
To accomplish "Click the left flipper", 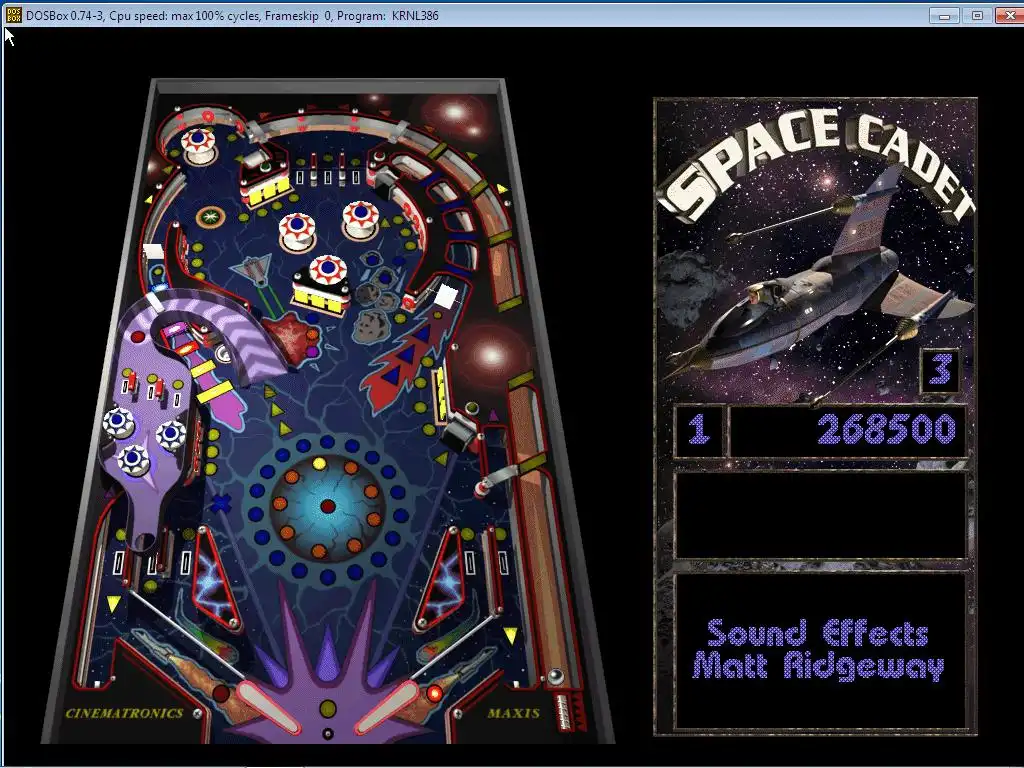I will tap(269, 707).
